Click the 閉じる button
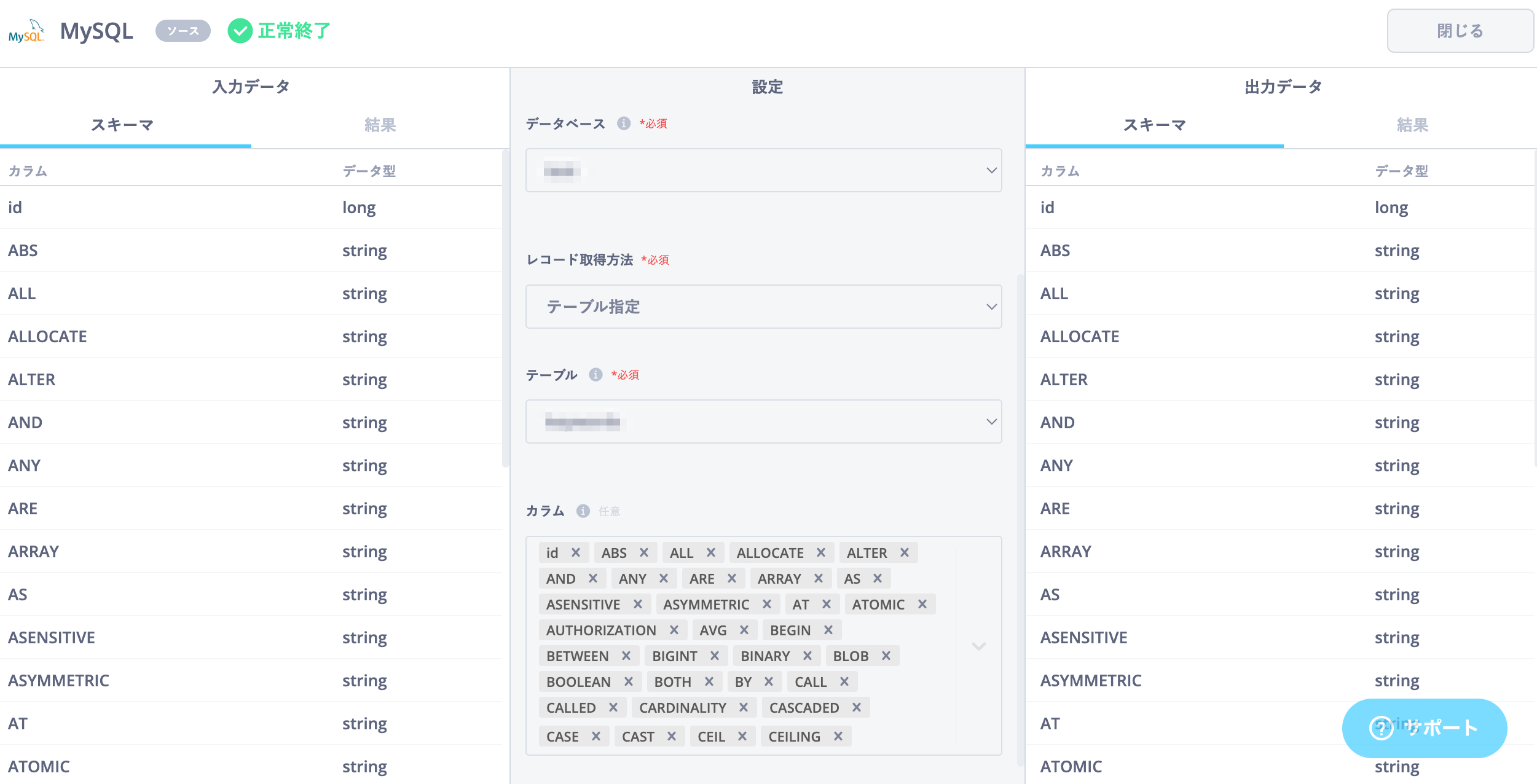The height and width of the screenshot is (784, 1537). click(1460, 31)
